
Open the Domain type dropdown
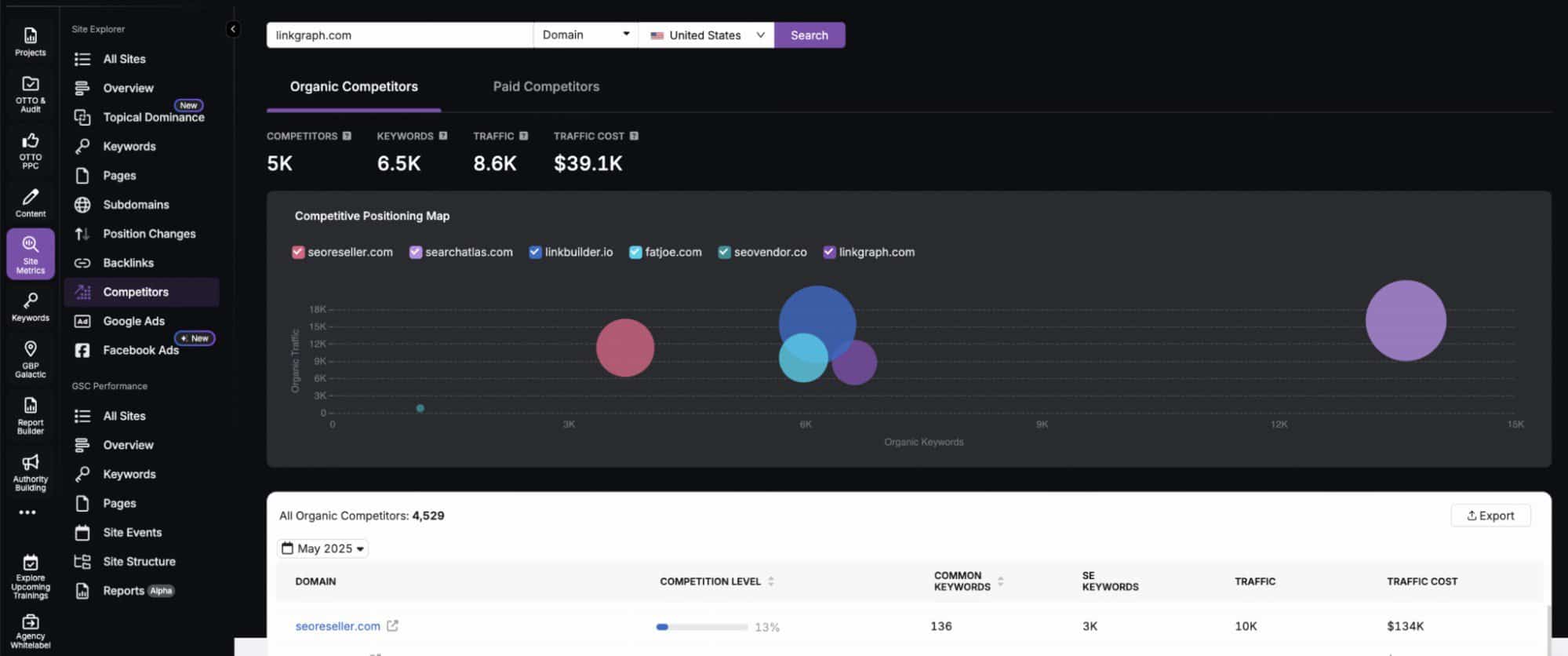(x=585, y=35)
